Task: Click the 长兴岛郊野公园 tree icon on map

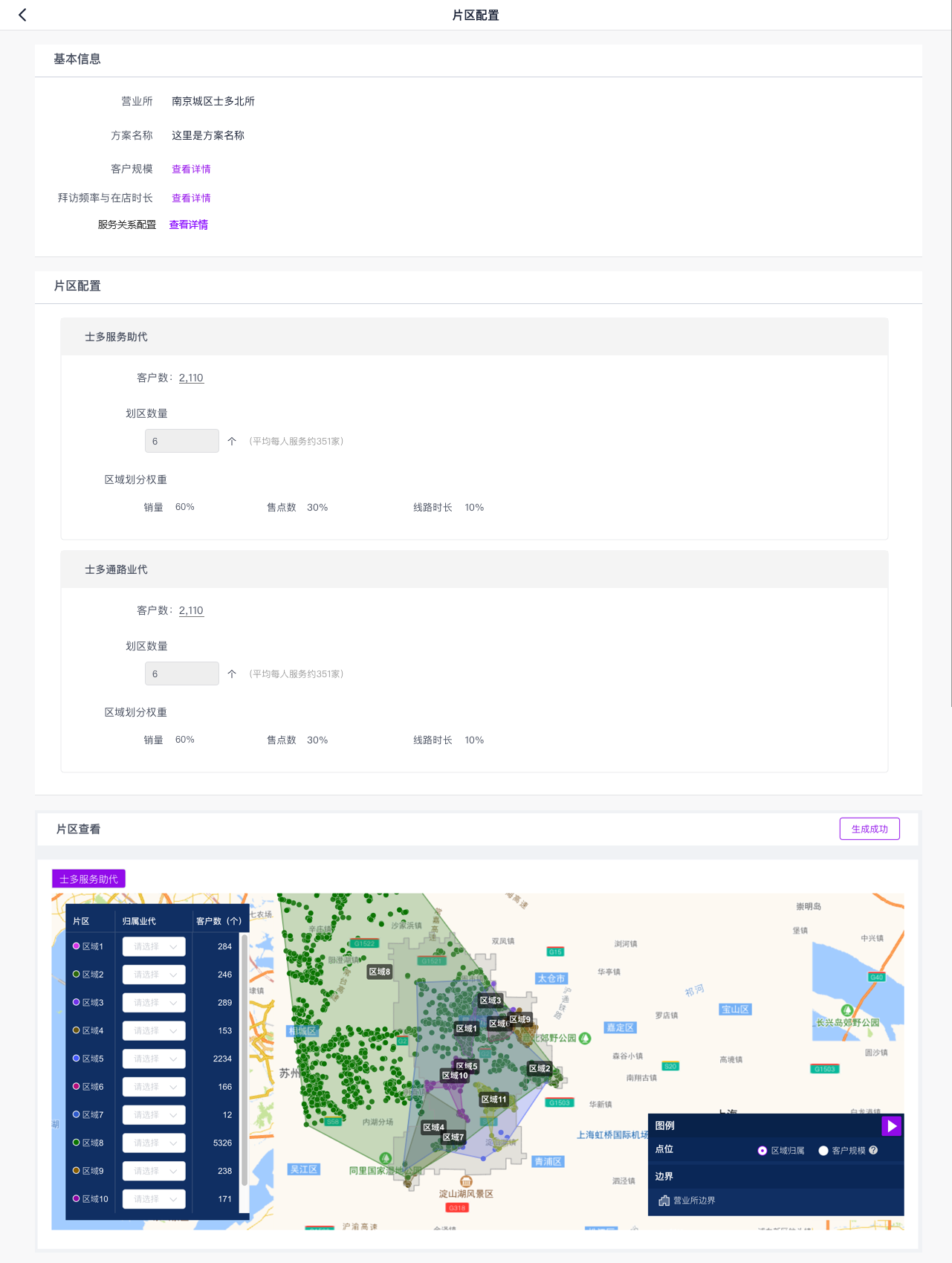Action: pos(846,1010)
